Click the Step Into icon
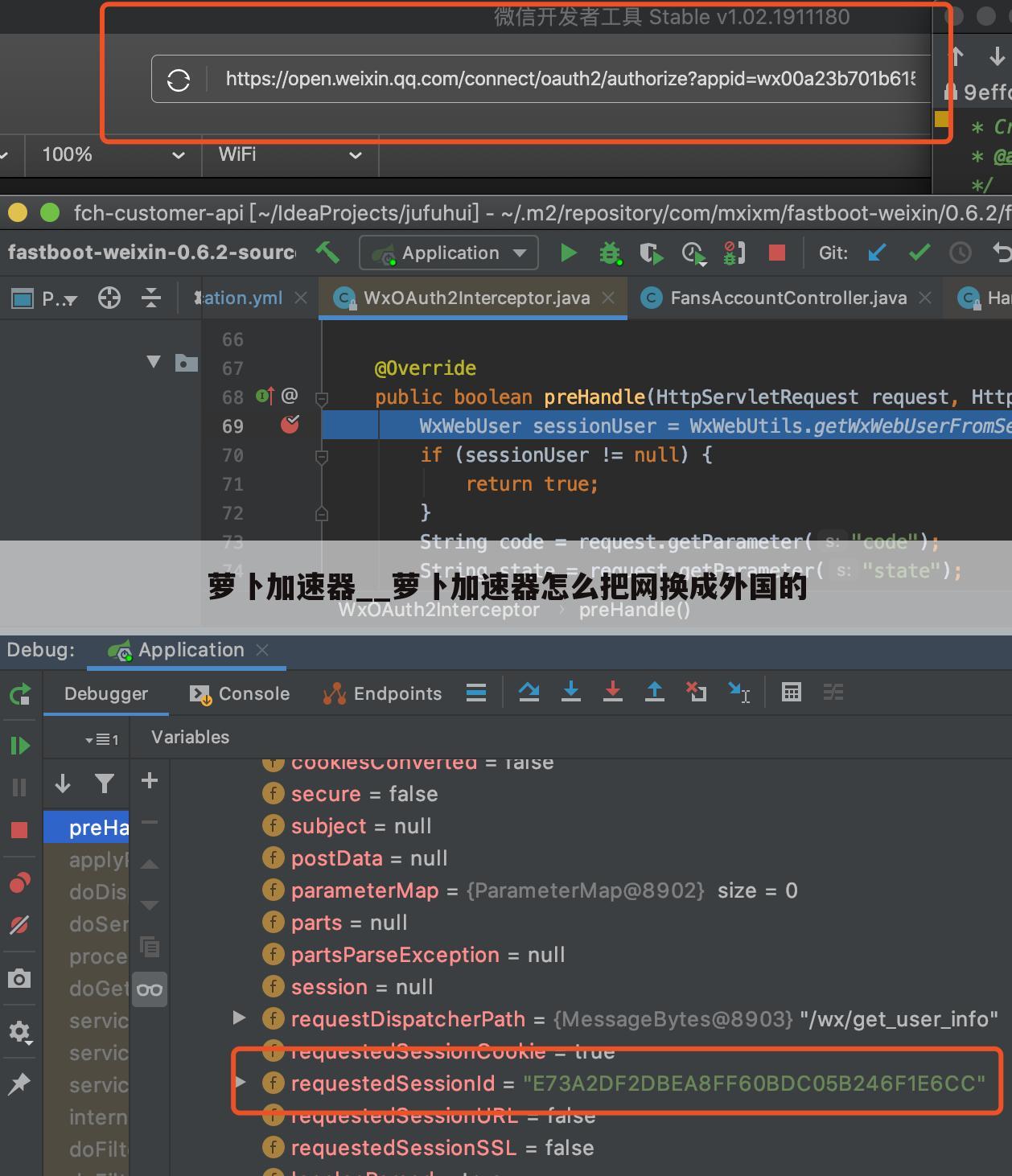Image resolution: width=1012 pixels, height=1176 pixels. (x=571, y=692)
